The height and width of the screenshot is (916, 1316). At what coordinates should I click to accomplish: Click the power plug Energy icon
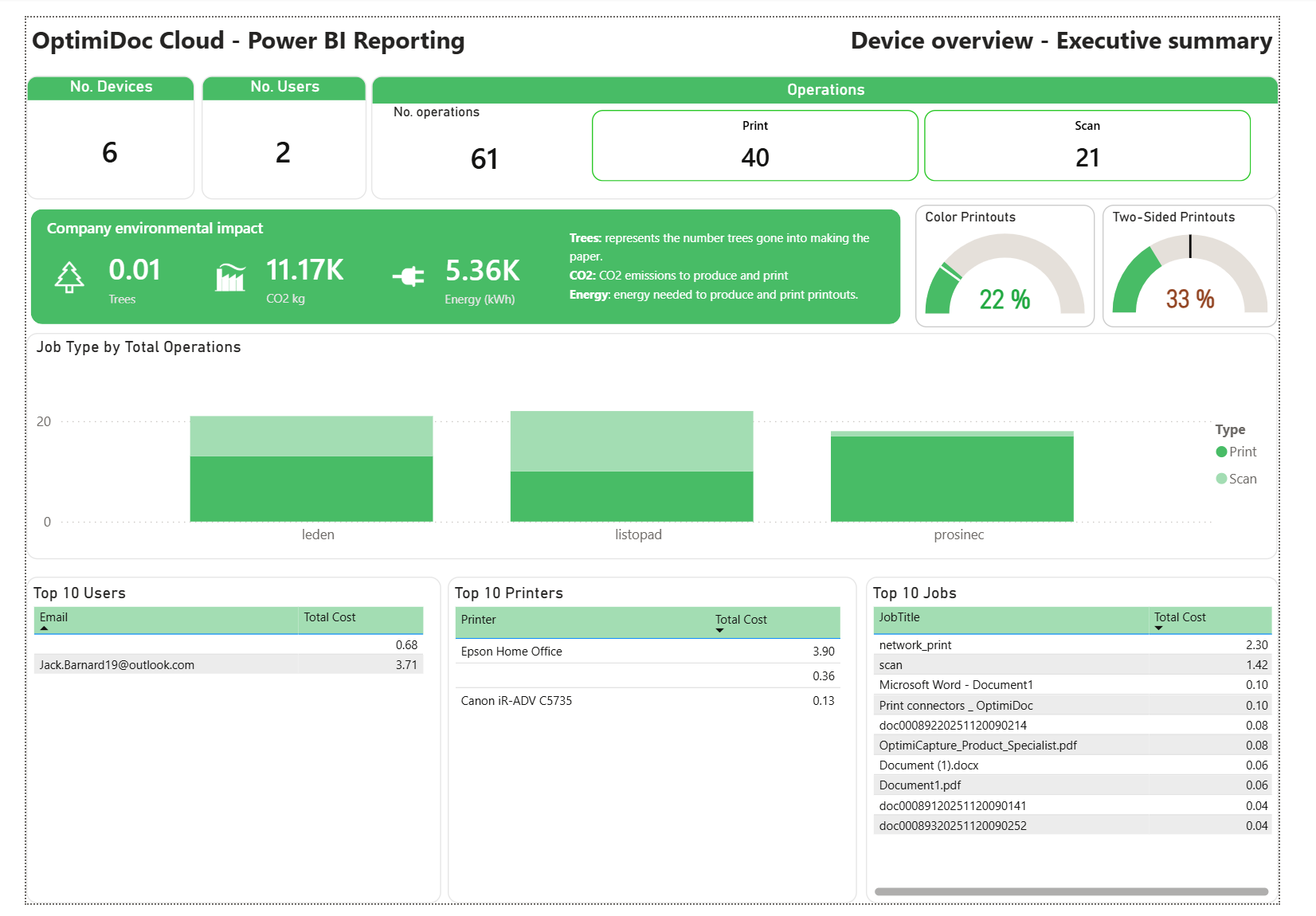(409, 276)
